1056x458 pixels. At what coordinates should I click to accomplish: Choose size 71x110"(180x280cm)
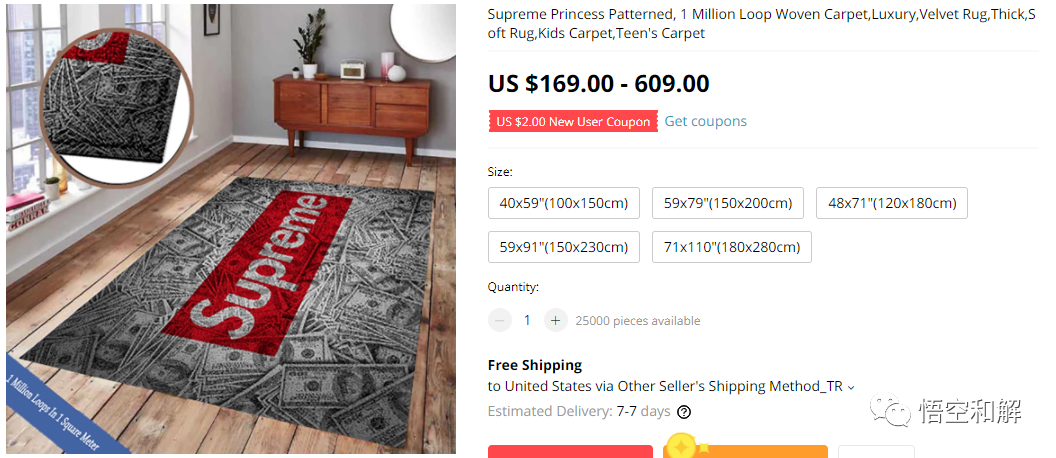[x=731, y=247]
